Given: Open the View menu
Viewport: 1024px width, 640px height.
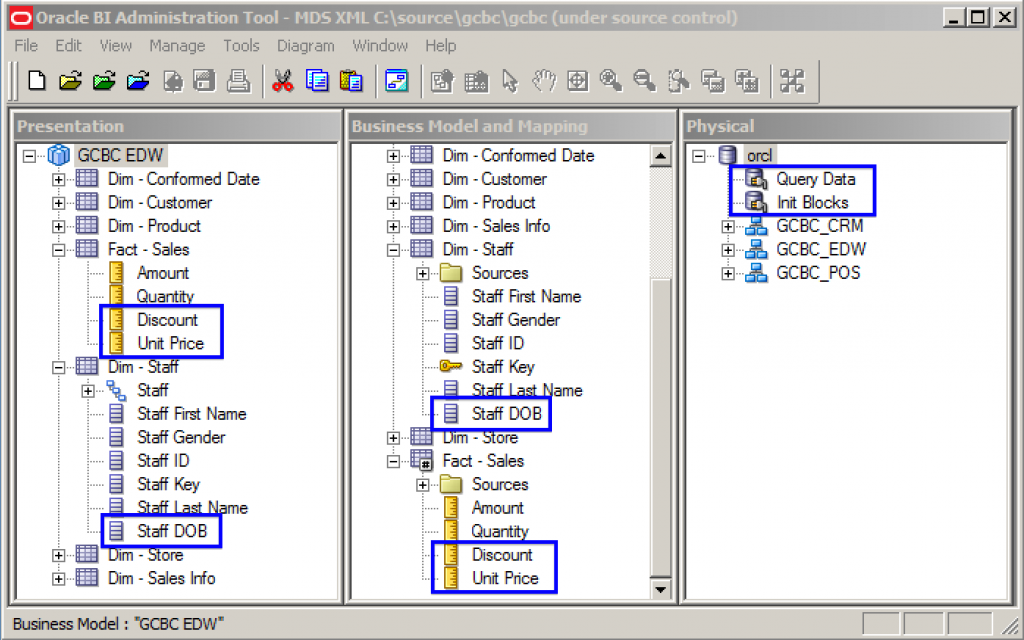Looking at the screenshot, I should [x=116, y=46].
